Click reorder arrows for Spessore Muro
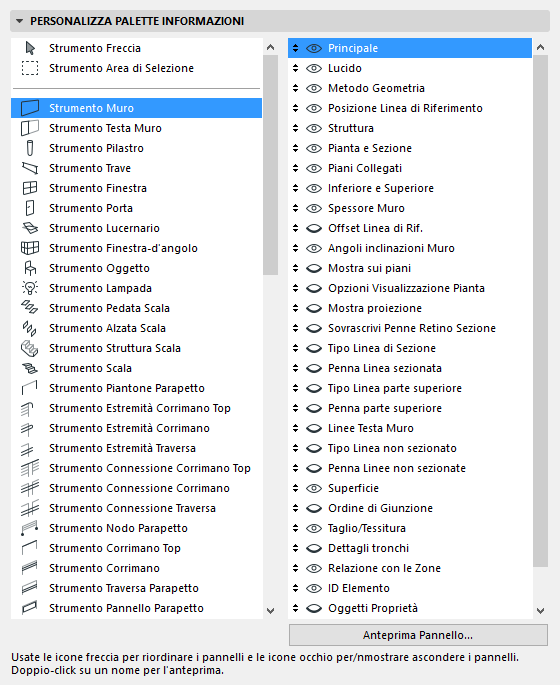 [296, 208]
